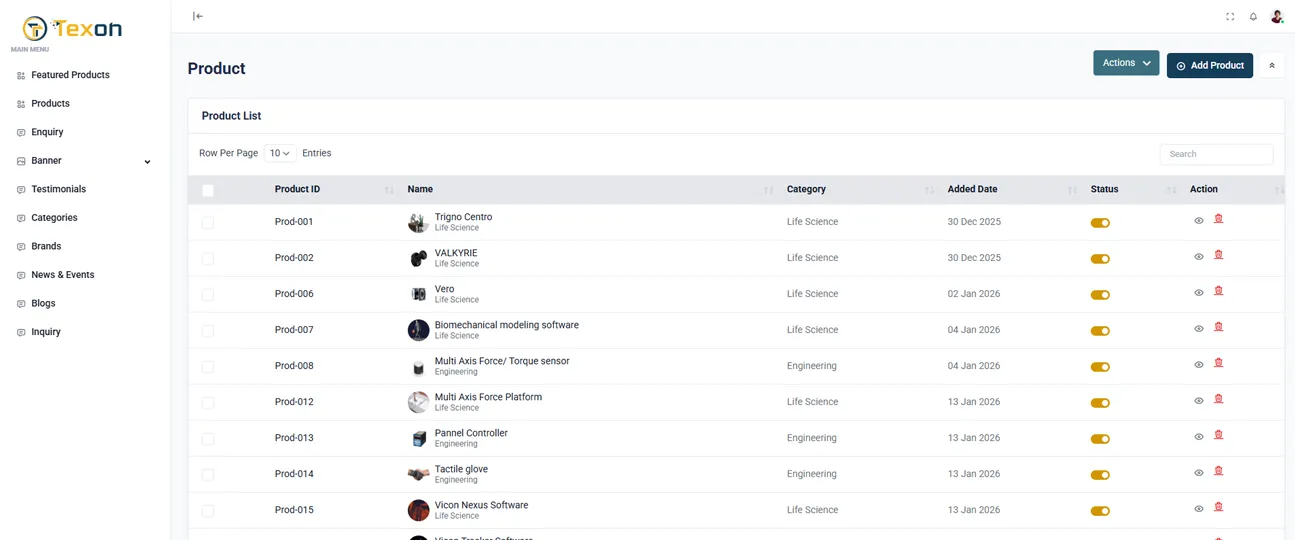Open the user profile avatar
This screenshot has height=540, width=1295.
(1277, 17)
